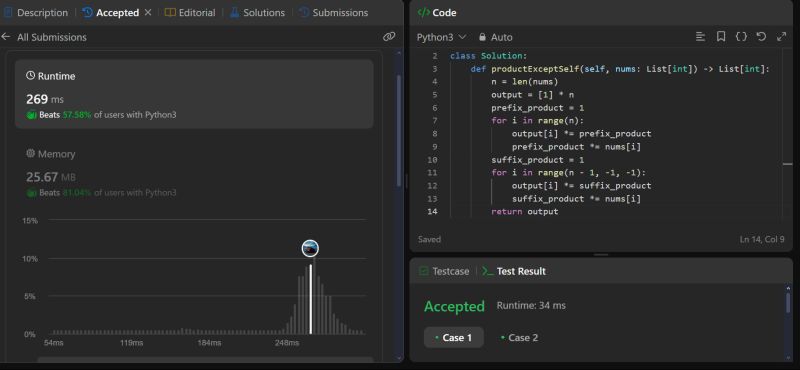Image resolution: width=800 pixels, height=370 pixels.
Task: Close the Accepted tab
Action: pos(148,12)
